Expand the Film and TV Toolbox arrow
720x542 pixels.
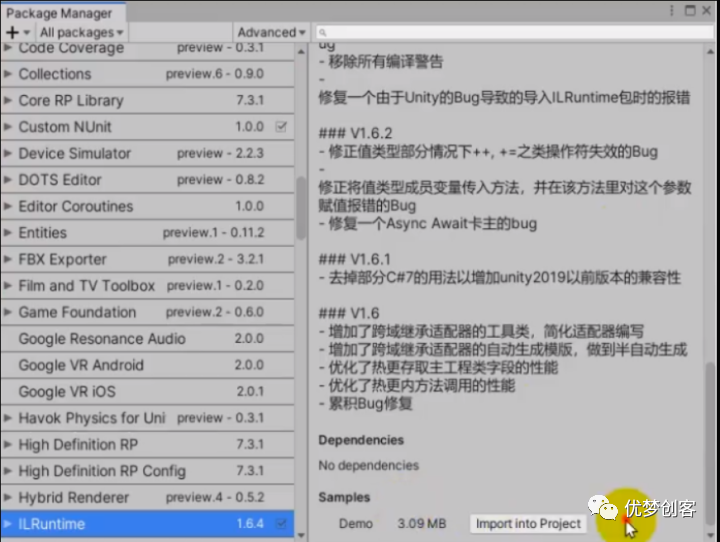(7, 286)
